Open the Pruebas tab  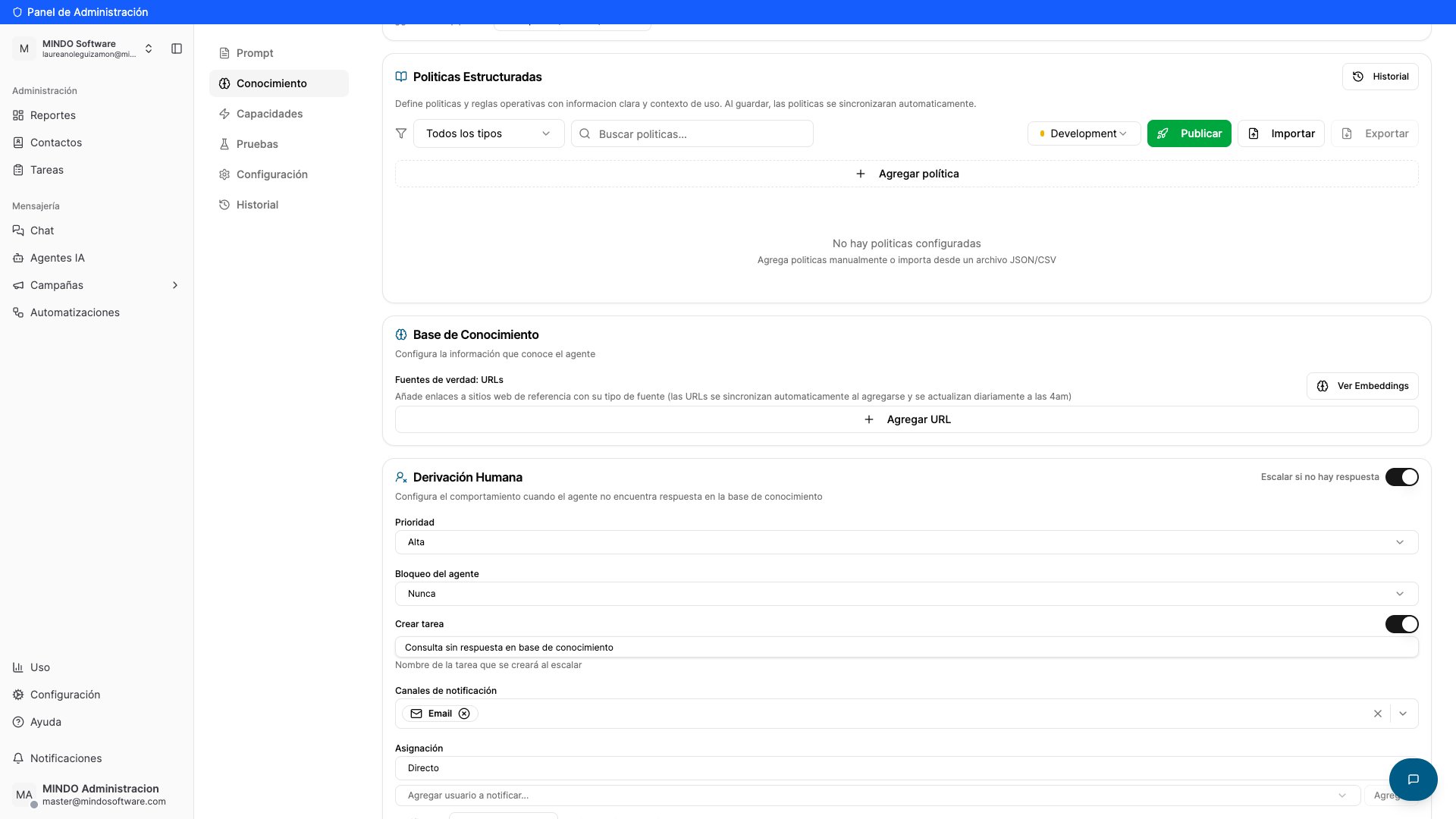pyautogui.click(x=279, y=144)
